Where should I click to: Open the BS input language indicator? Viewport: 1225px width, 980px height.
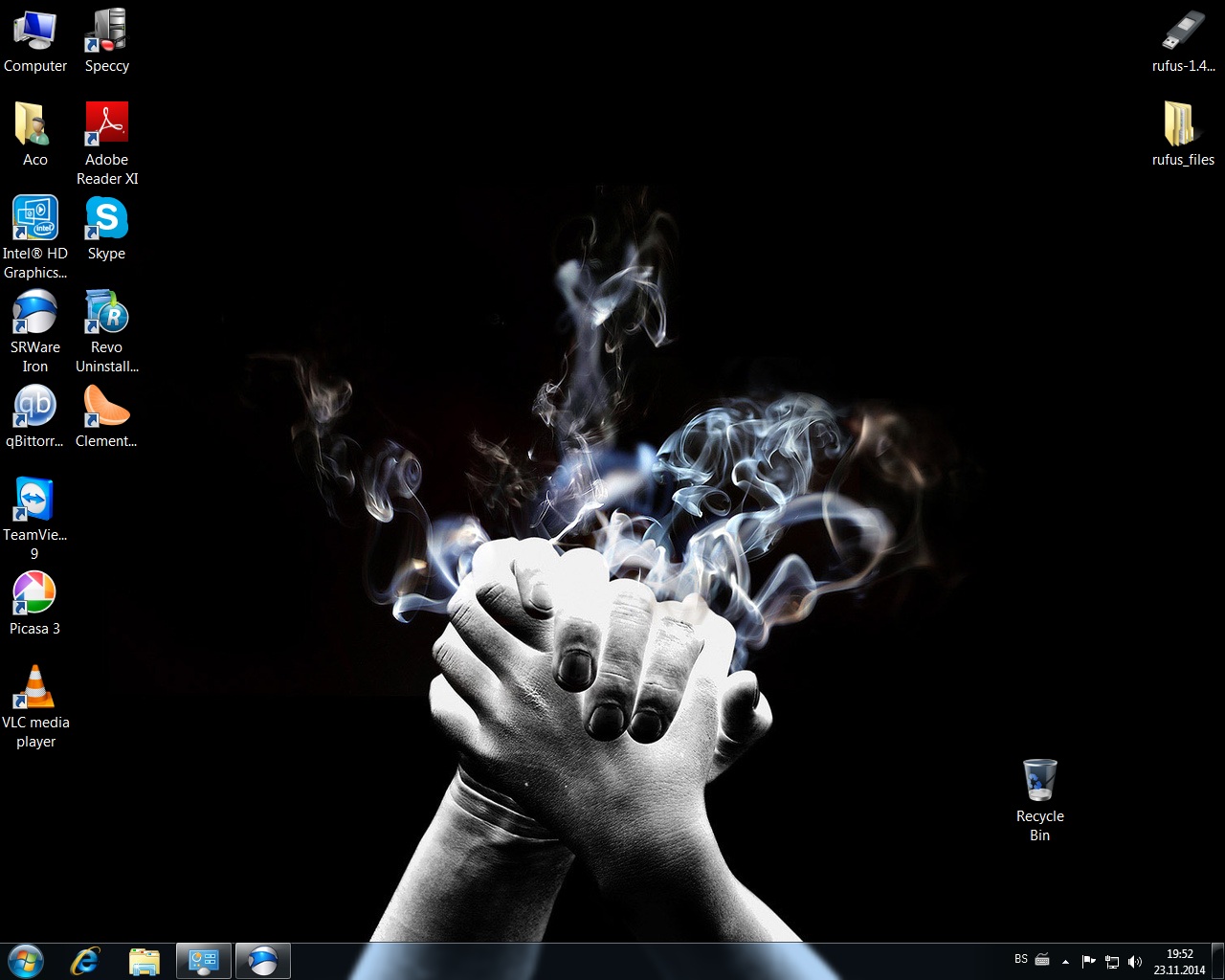1021,959
